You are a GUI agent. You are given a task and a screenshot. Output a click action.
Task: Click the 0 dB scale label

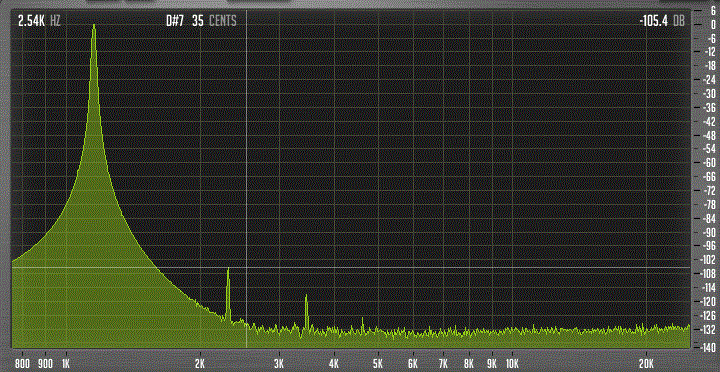(x=712, y=24)
